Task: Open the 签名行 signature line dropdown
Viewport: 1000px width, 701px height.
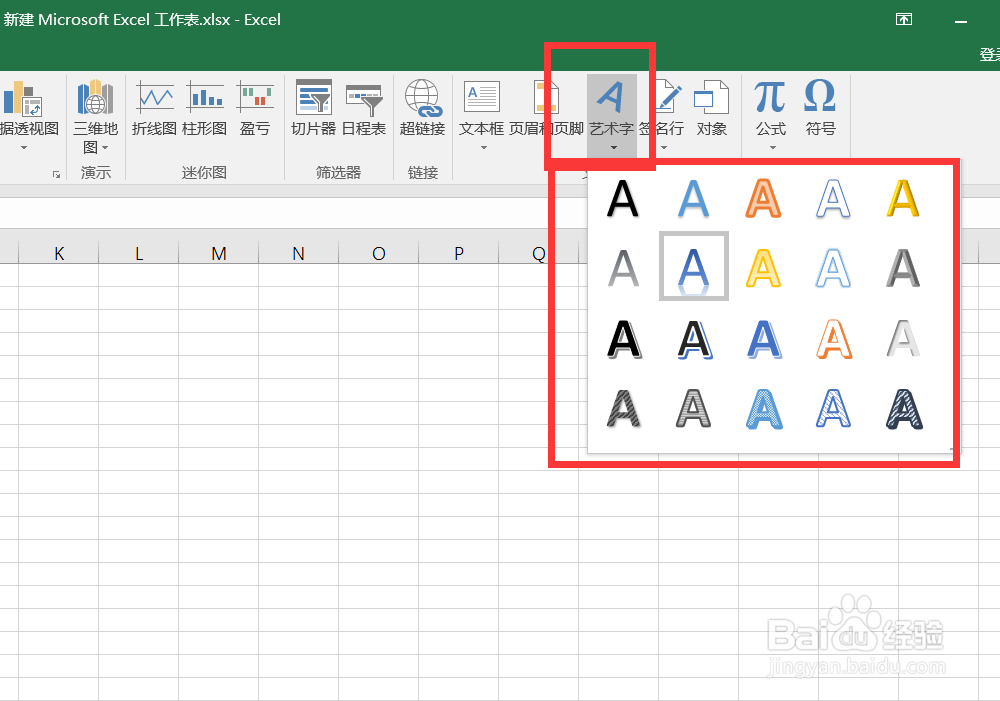Action: point(663,146)
